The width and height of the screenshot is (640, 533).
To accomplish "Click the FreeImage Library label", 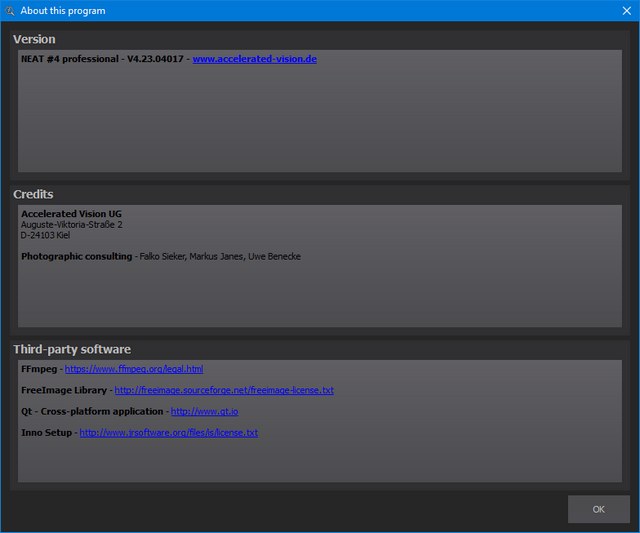I will pyautogui.click(x=63, y=390).
